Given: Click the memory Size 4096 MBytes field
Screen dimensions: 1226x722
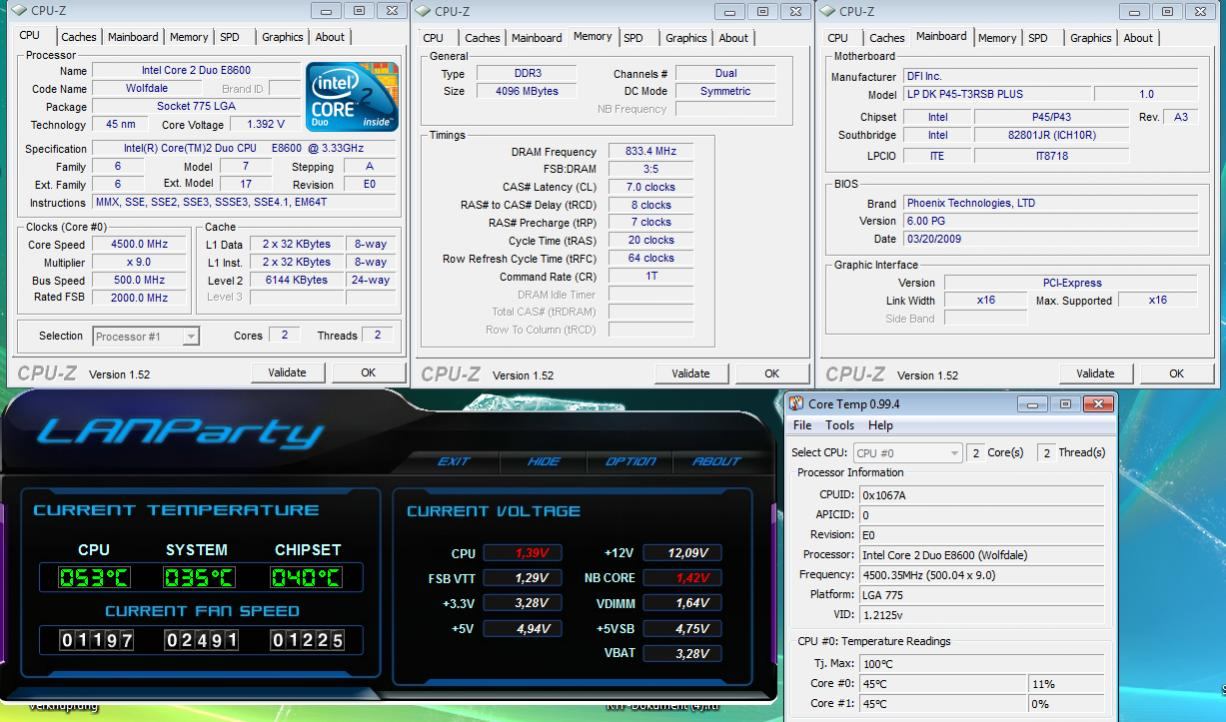Looking at the screenshot, I should 527,91.
